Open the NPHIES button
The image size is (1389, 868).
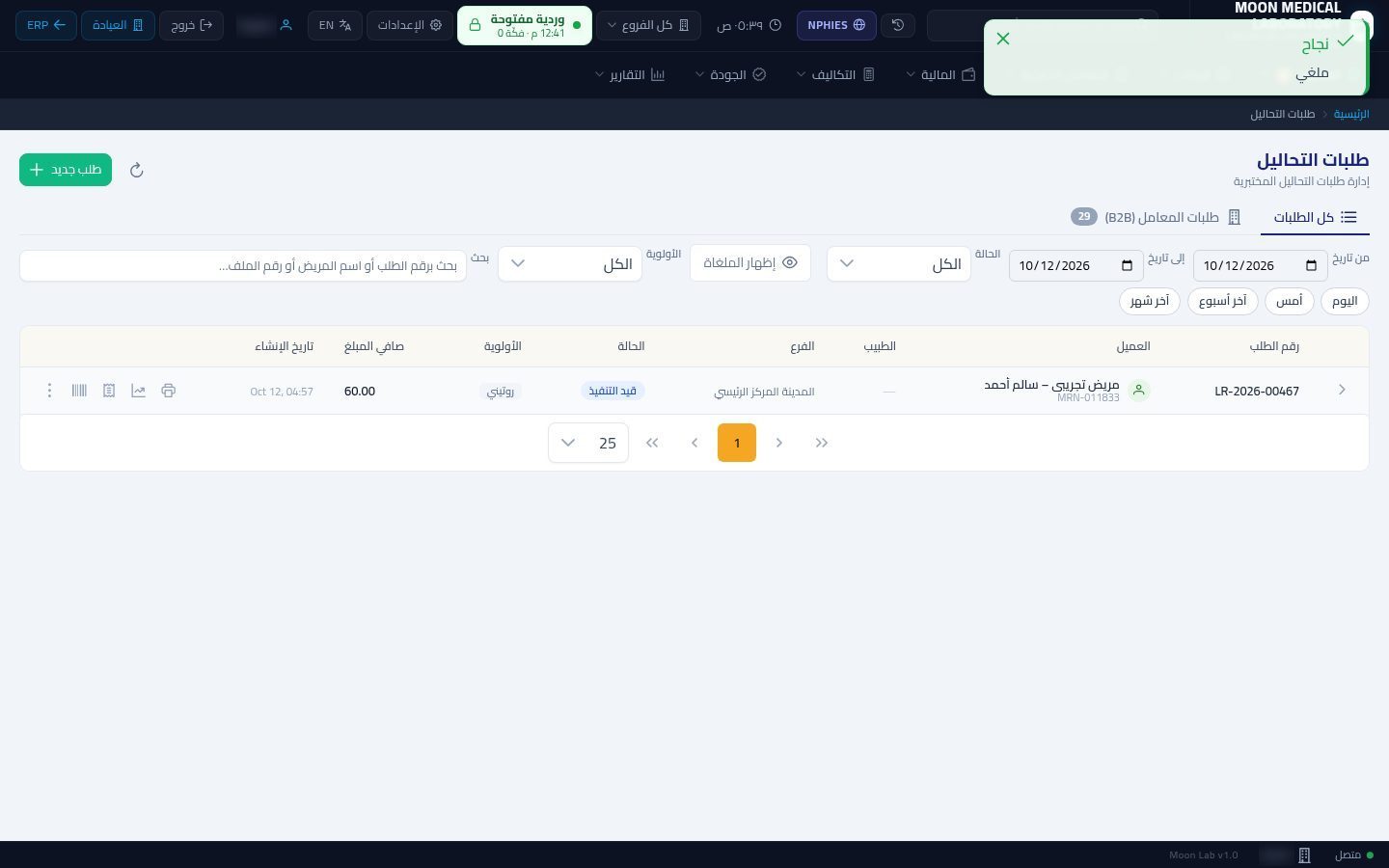click(x=836, y=25)
